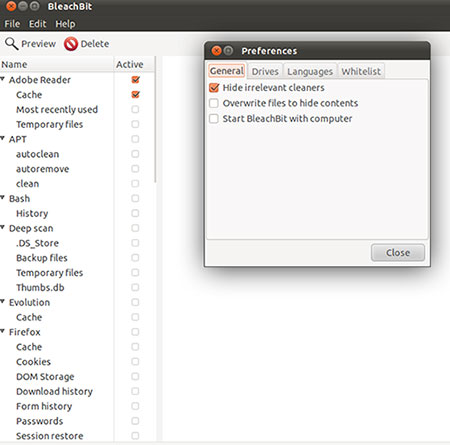
Task: Check the Download history checkbox
Action: [x=135, y=391]
